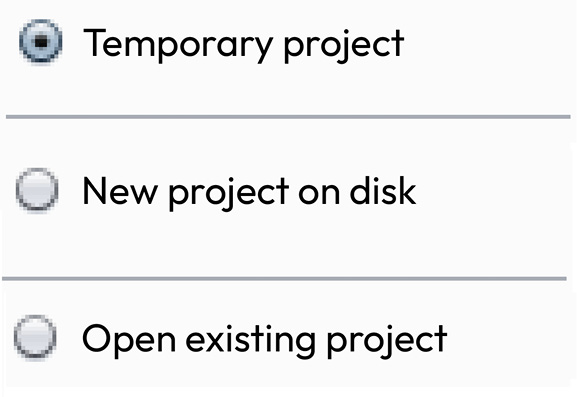Choose the New project on disk radio button

pos(37,190)
